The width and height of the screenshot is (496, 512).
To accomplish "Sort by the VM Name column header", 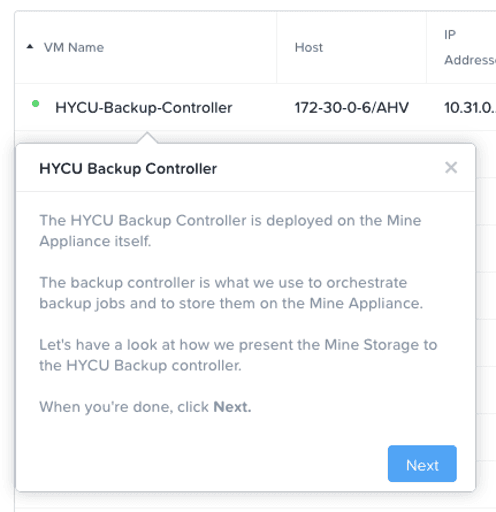I will click(x=74, y=47).
